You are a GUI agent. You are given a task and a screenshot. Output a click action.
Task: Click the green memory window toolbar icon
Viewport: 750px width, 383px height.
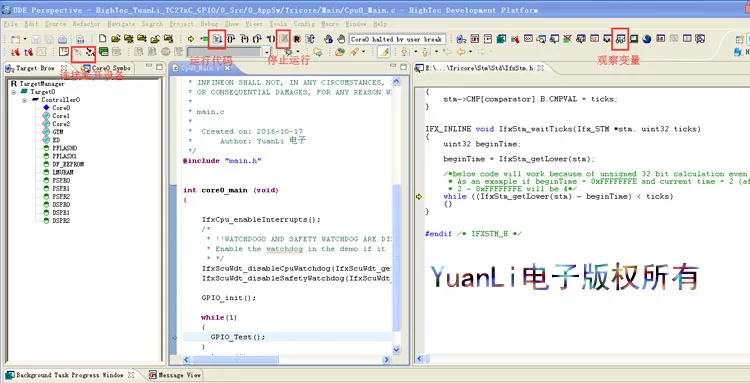pos(103,52)
